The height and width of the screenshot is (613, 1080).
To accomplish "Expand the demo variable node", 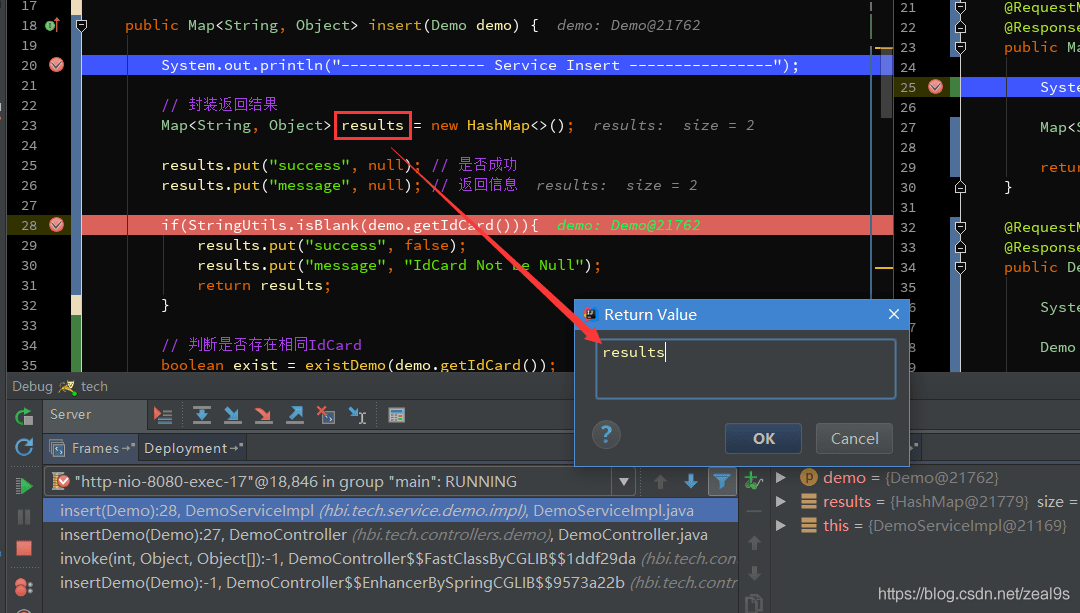I will pyautogui.click(x=780, y=477).
